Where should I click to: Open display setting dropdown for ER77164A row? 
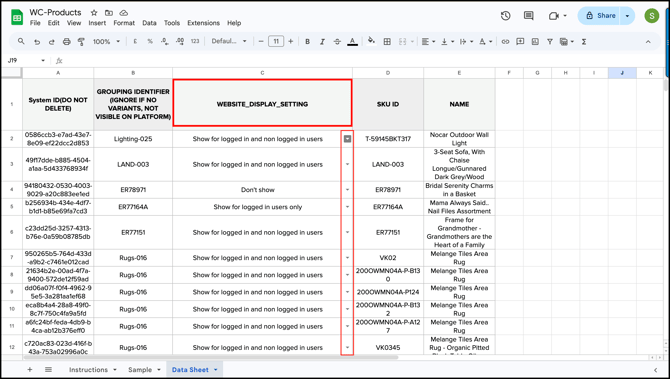[x=347, y=207]
